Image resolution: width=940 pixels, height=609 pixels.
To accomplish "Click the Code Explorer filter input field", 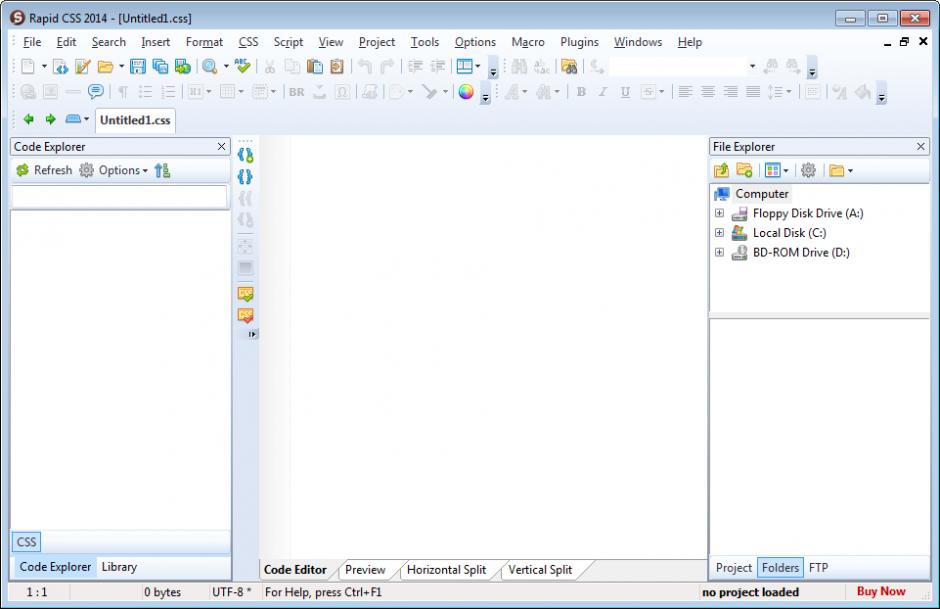I will pos(120,197).
